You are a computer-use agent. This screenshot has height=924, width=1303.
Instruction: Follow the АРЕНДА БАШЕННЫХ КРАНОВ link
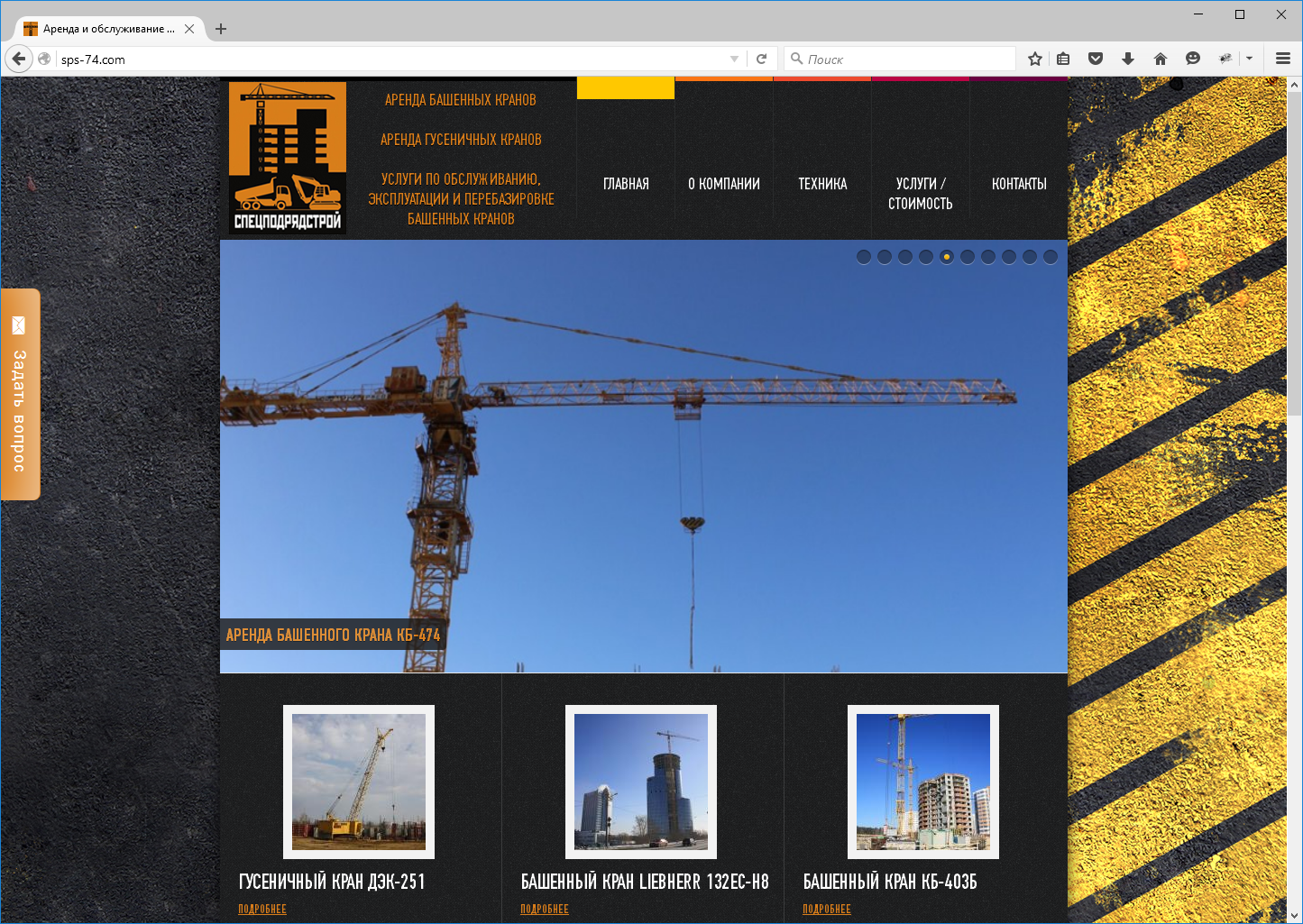(x=461, y=100)
